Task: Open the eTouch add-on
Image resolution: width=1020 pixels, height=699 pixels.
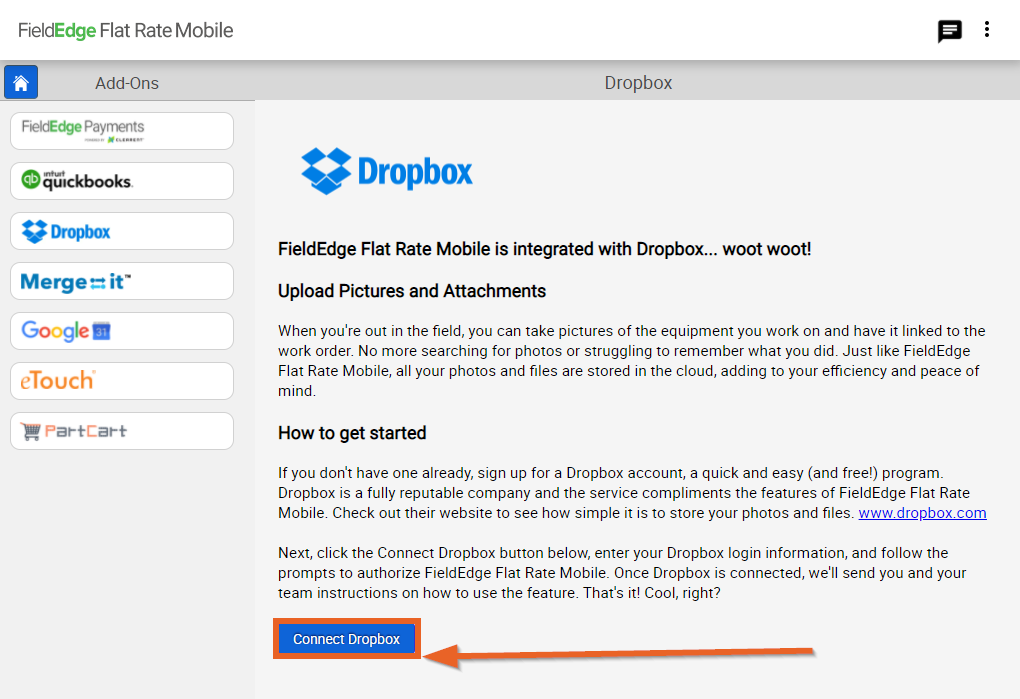Action: [x=121, y=381]
